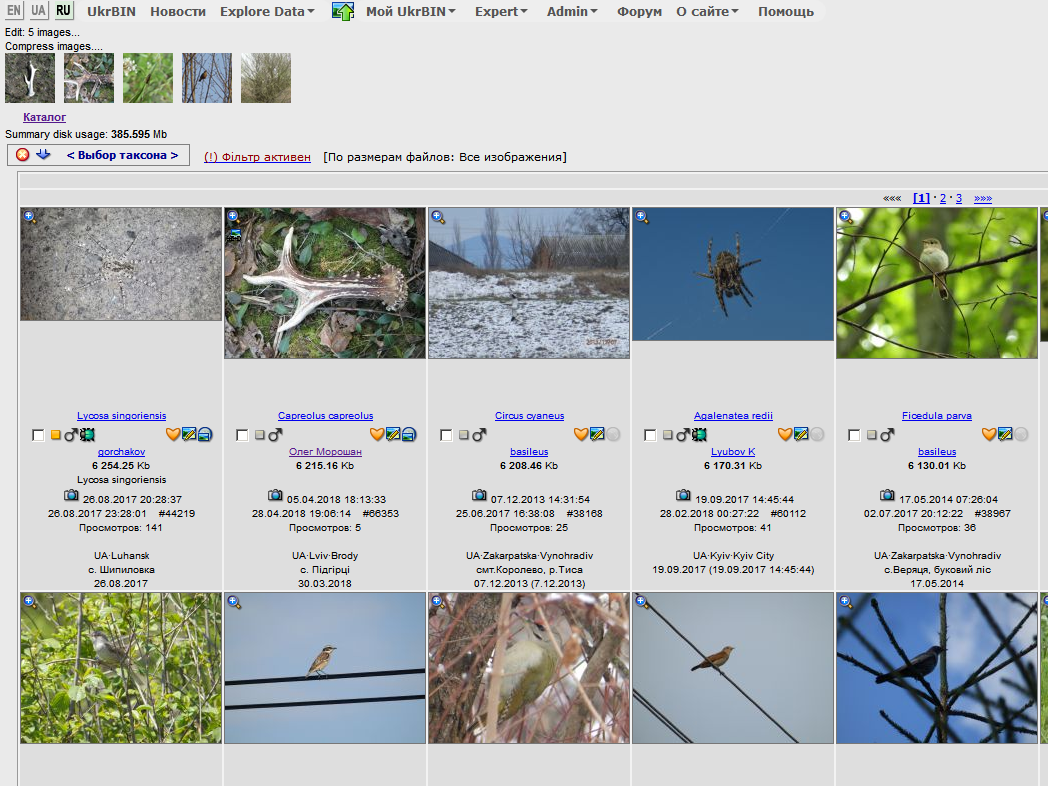
Task: Go to the Форум menu item
Action: (x=639, y=12)
